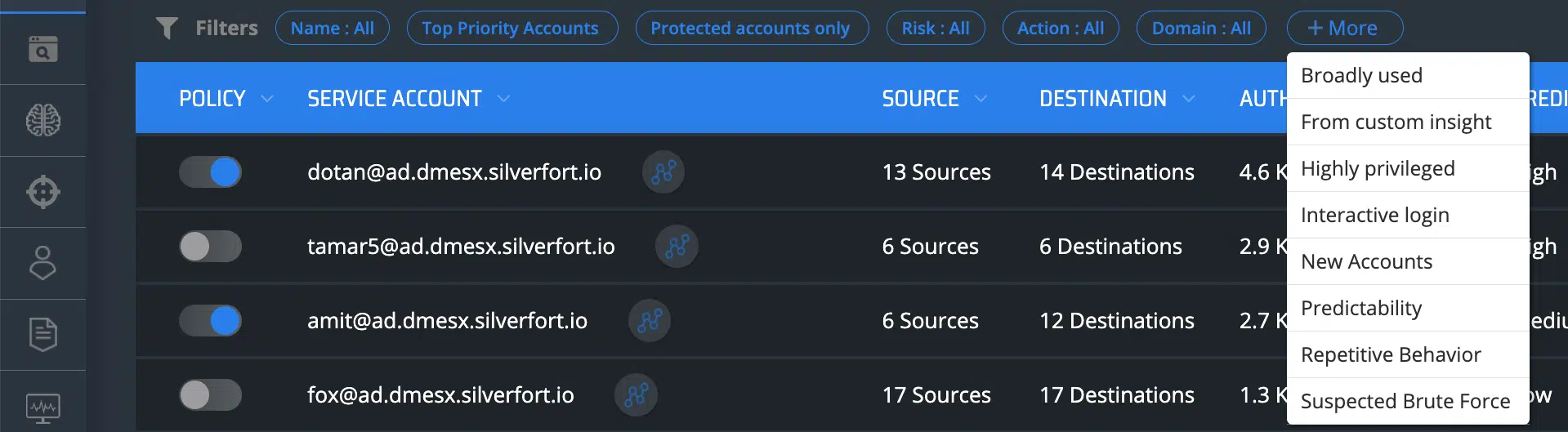Open the activity monitor sidebar icon
The image size is (1568, 432).
point(42,407)
